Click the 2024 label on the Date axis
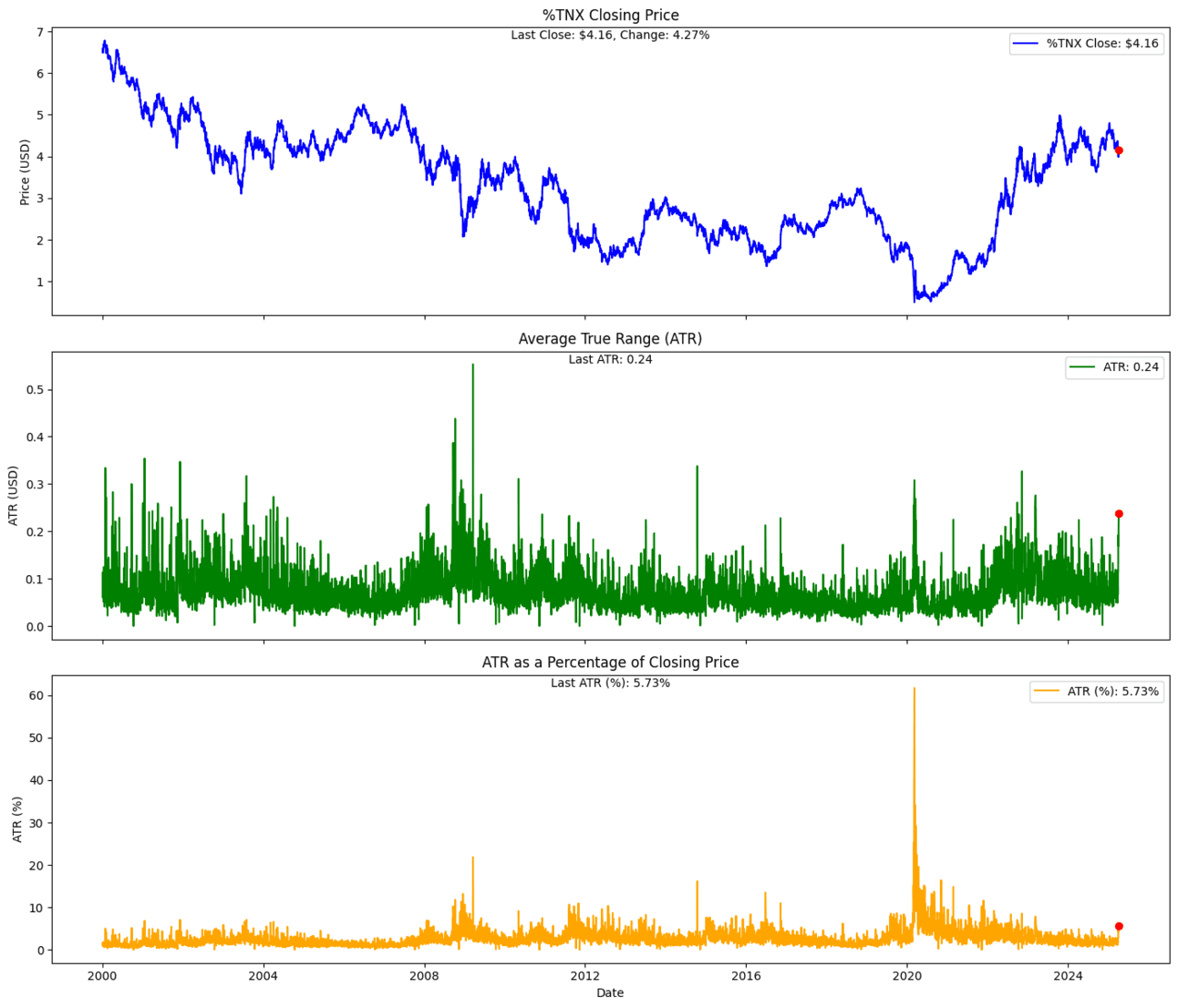 (1069, 975)
